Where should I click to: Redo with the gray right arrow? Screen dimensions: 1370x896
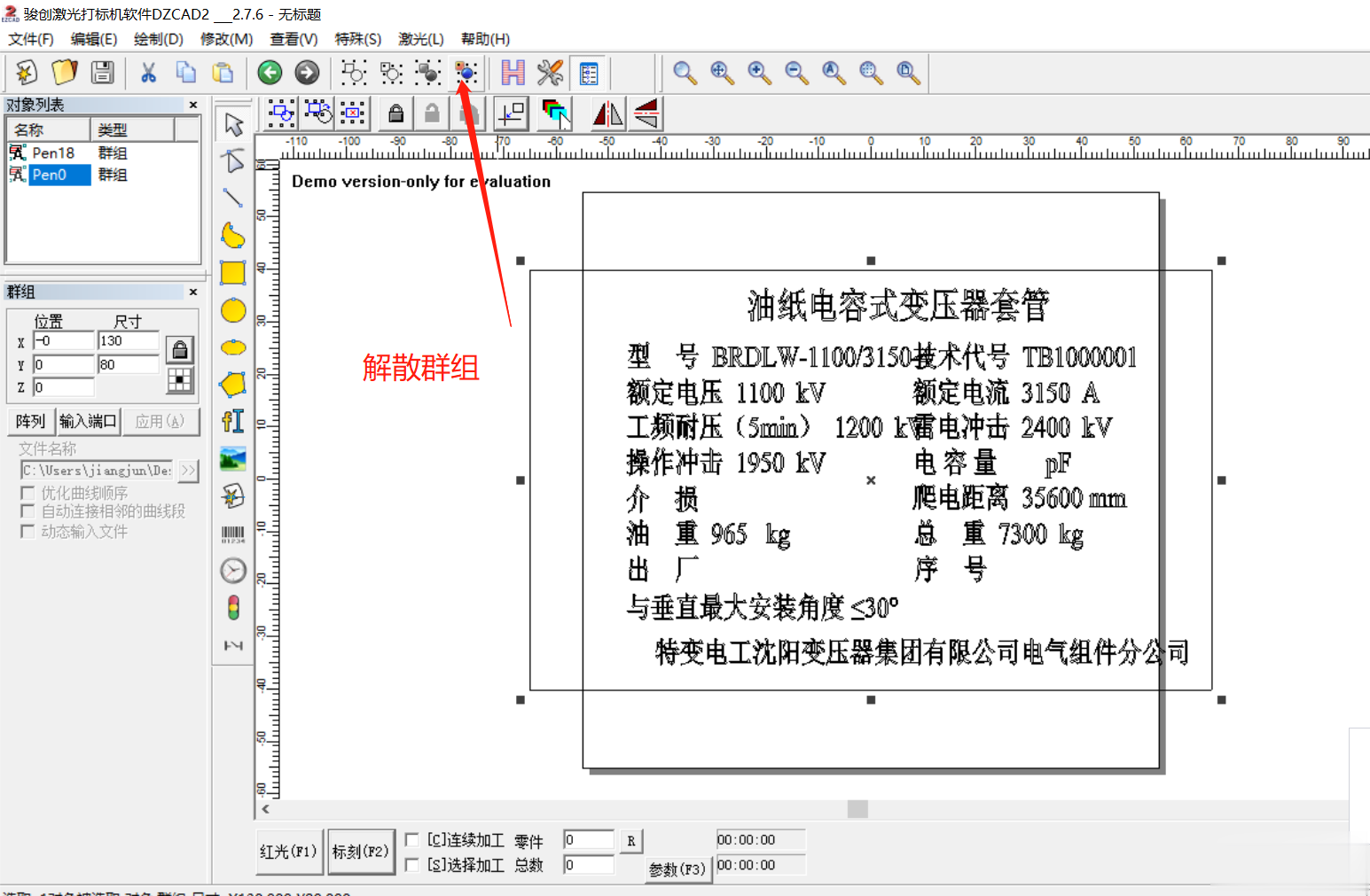coord(307,73)
